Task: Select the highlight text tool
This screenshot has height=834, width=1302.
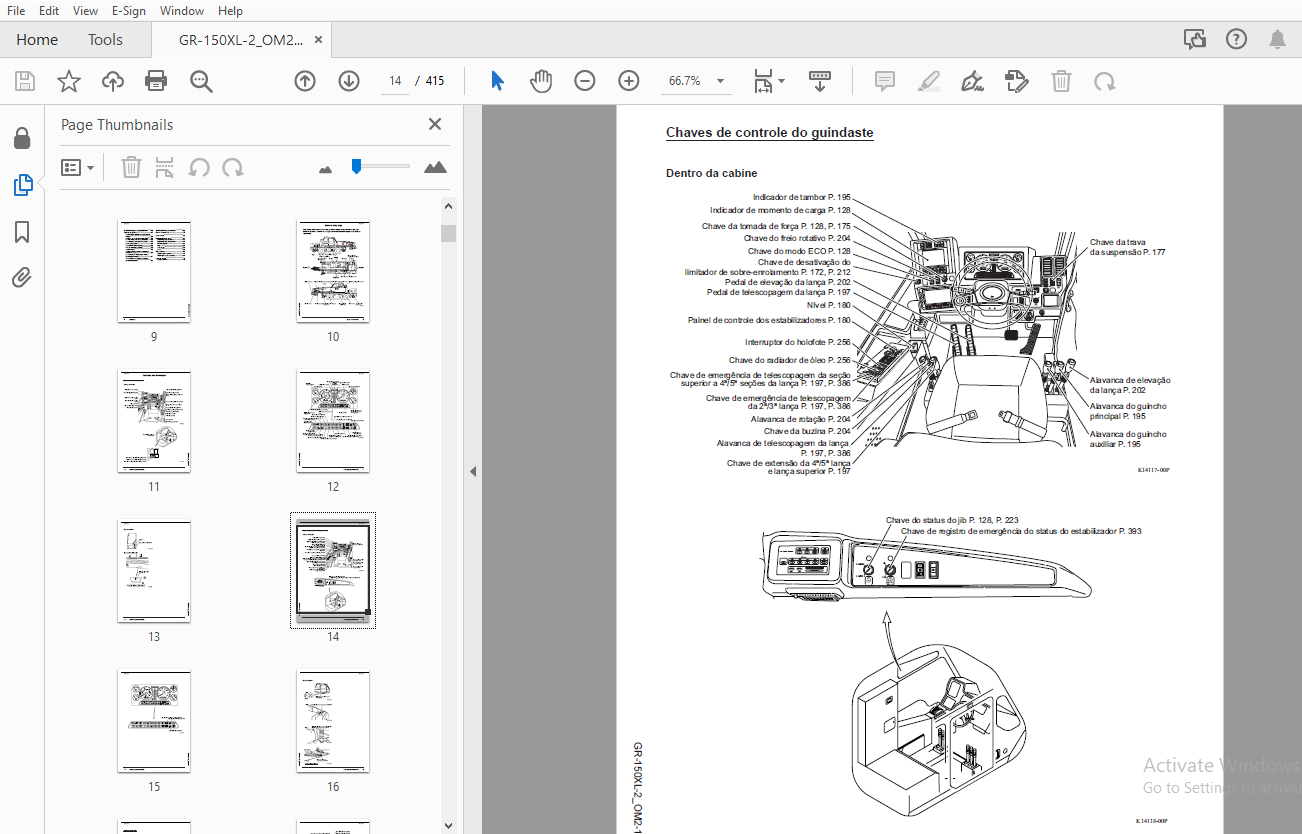Action: pyautogui.click(x=929, y=81)
